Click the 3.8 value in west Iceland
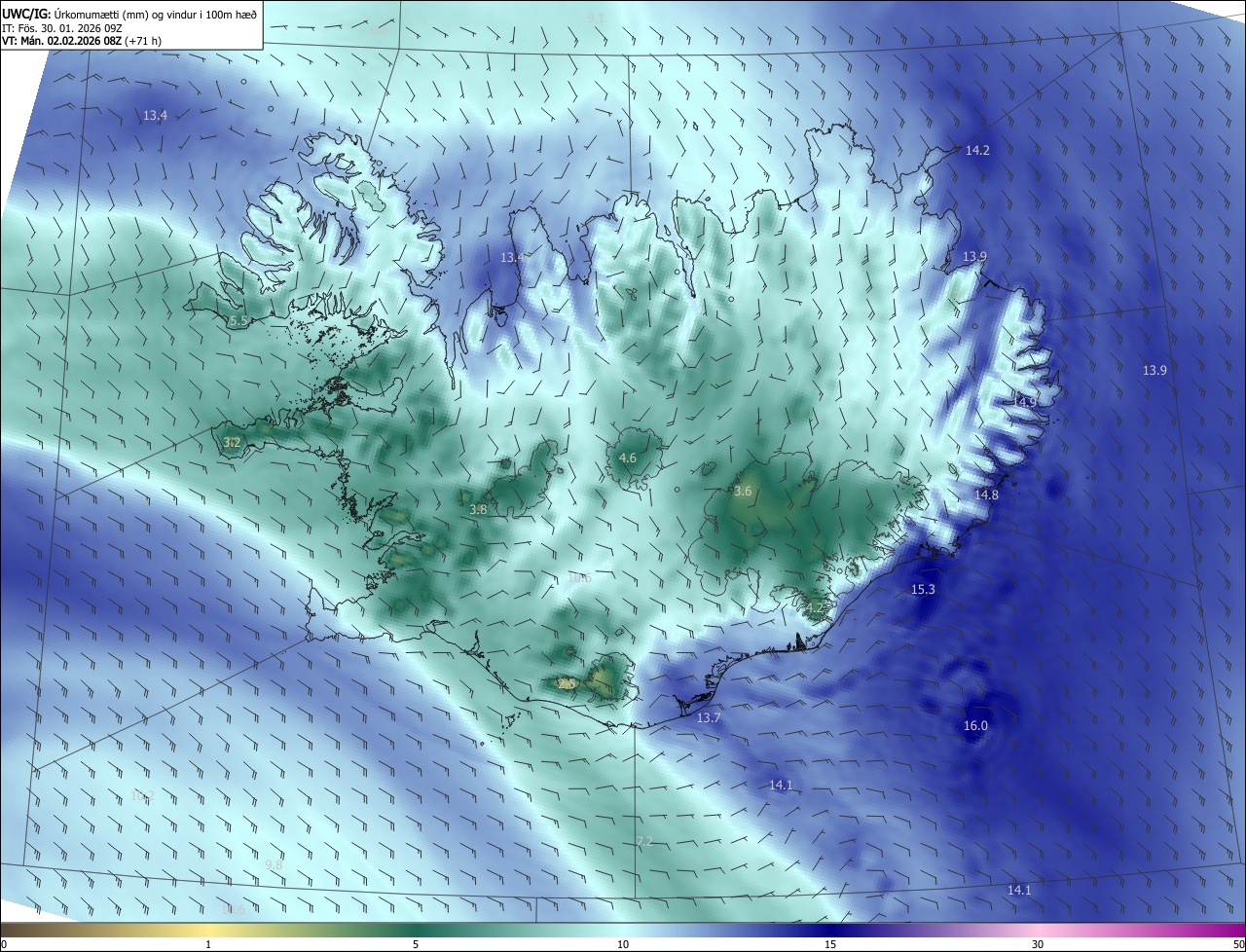Viewport: 1246px width, 952px height. click(x=478, y=510)
